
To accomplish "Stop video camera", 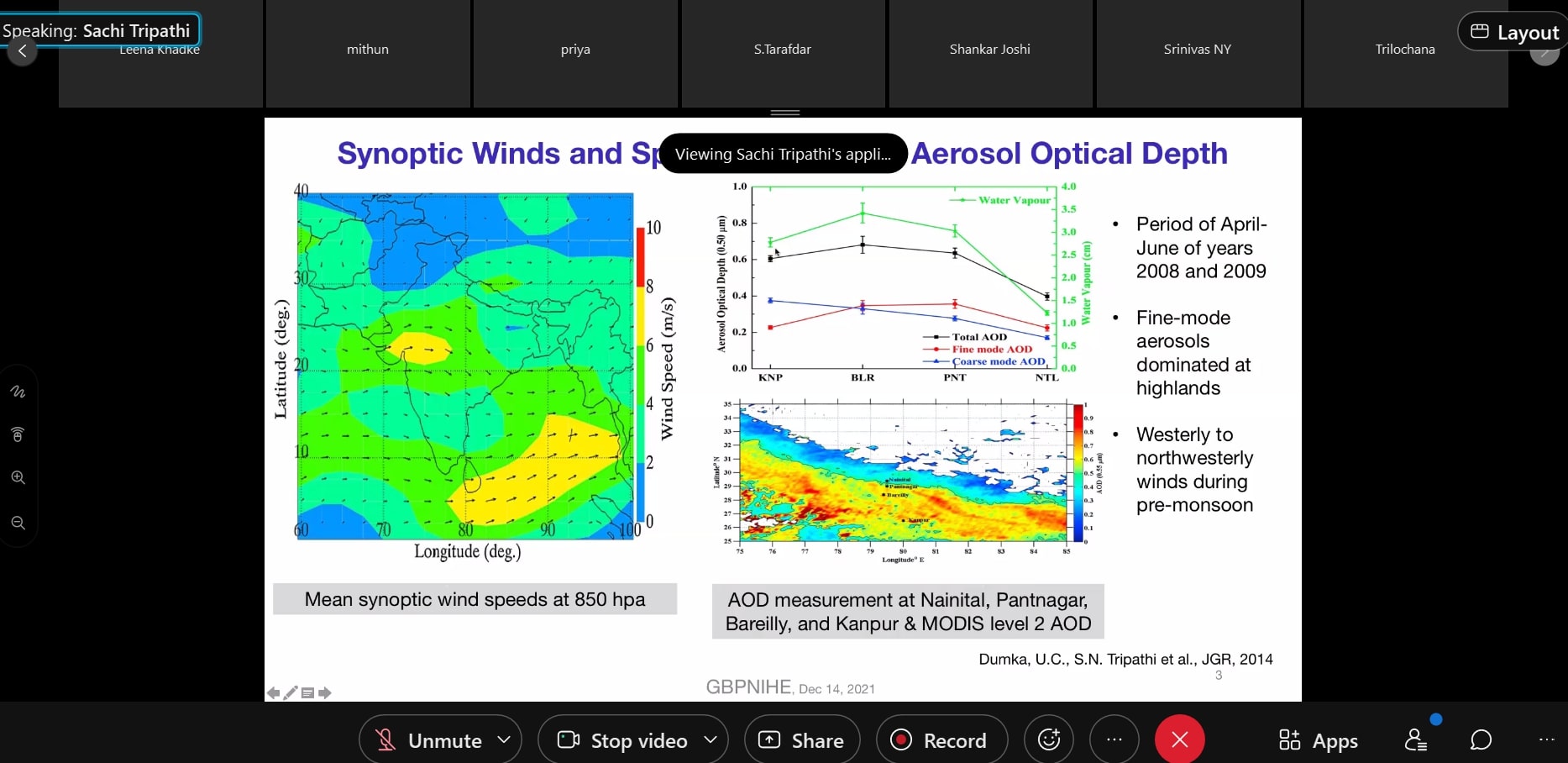I will (623, 739).
